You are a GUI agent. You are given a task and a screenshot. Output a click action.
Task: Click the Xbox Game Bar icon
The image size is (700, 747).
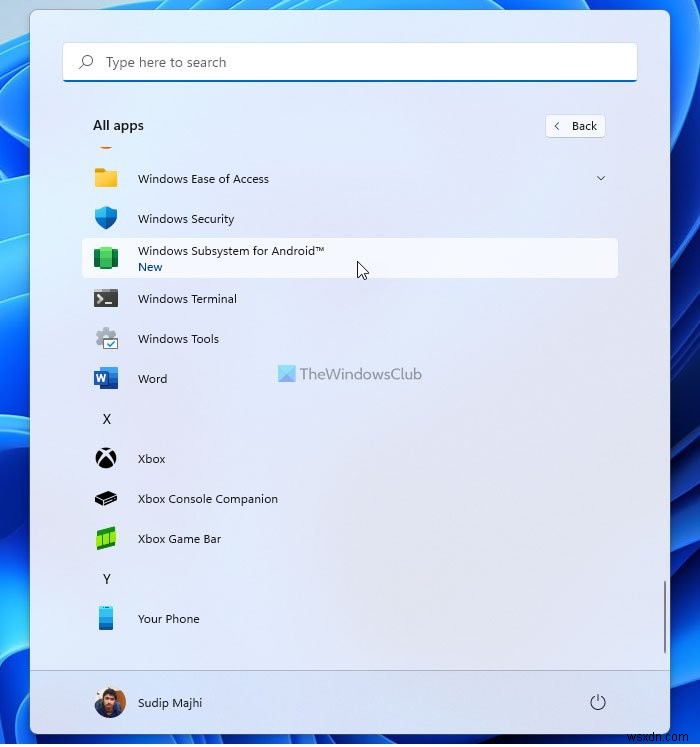click(106, 539)
